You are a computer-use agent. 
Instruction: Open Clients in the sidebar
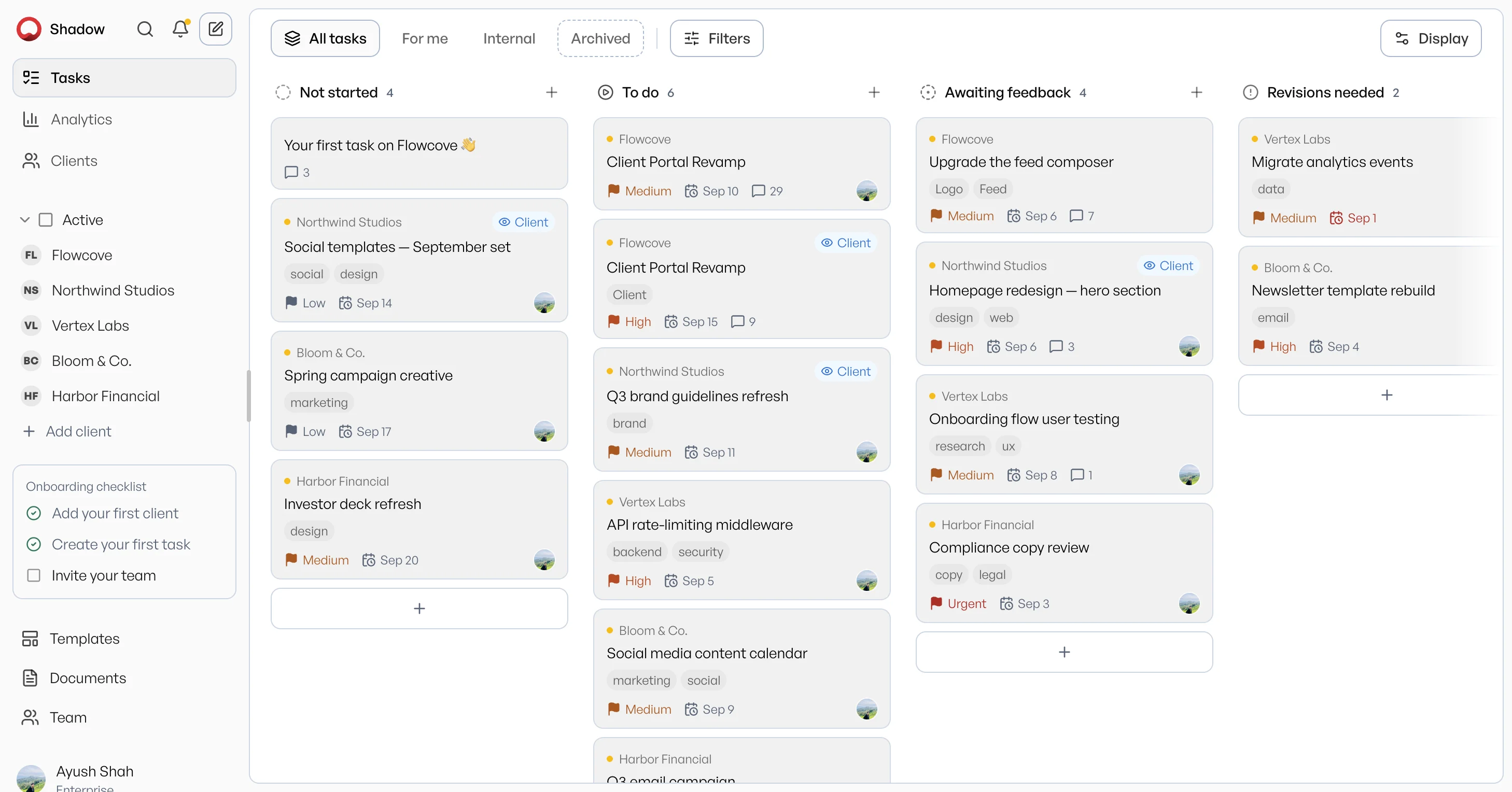pos(124,161)
